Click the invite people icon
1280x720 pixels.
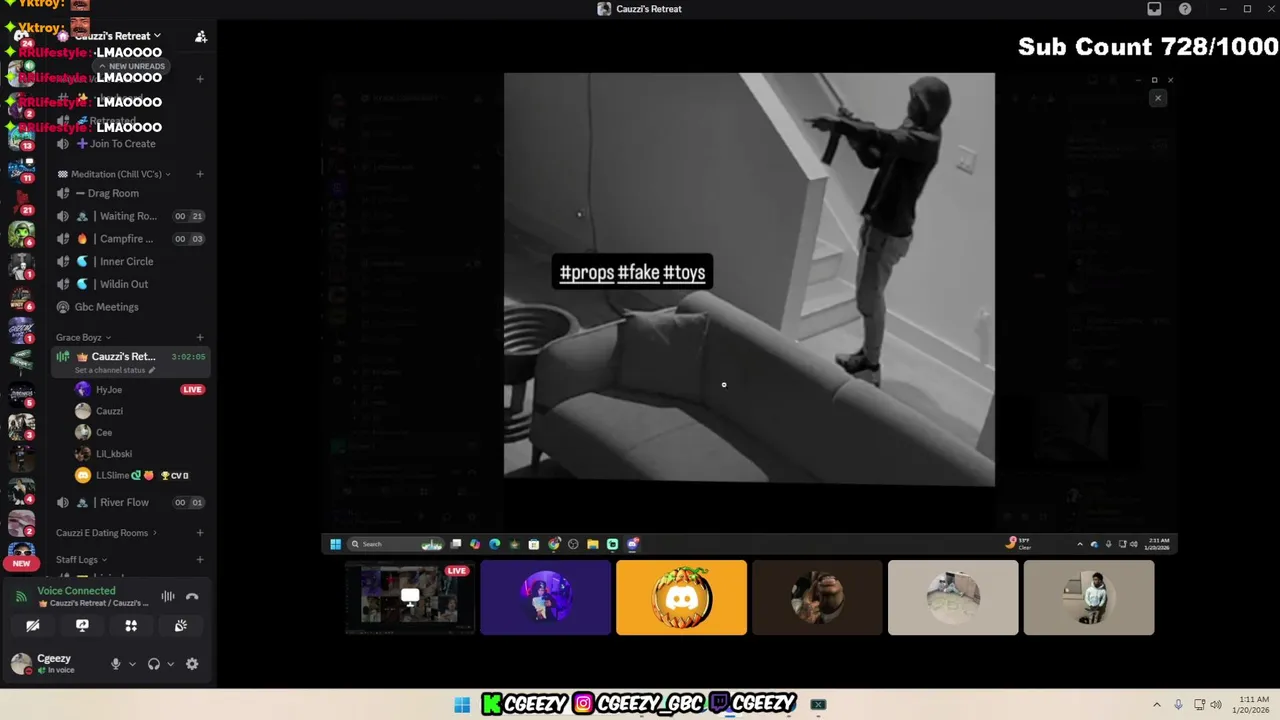pyautogui.click(x=201, y=36)
